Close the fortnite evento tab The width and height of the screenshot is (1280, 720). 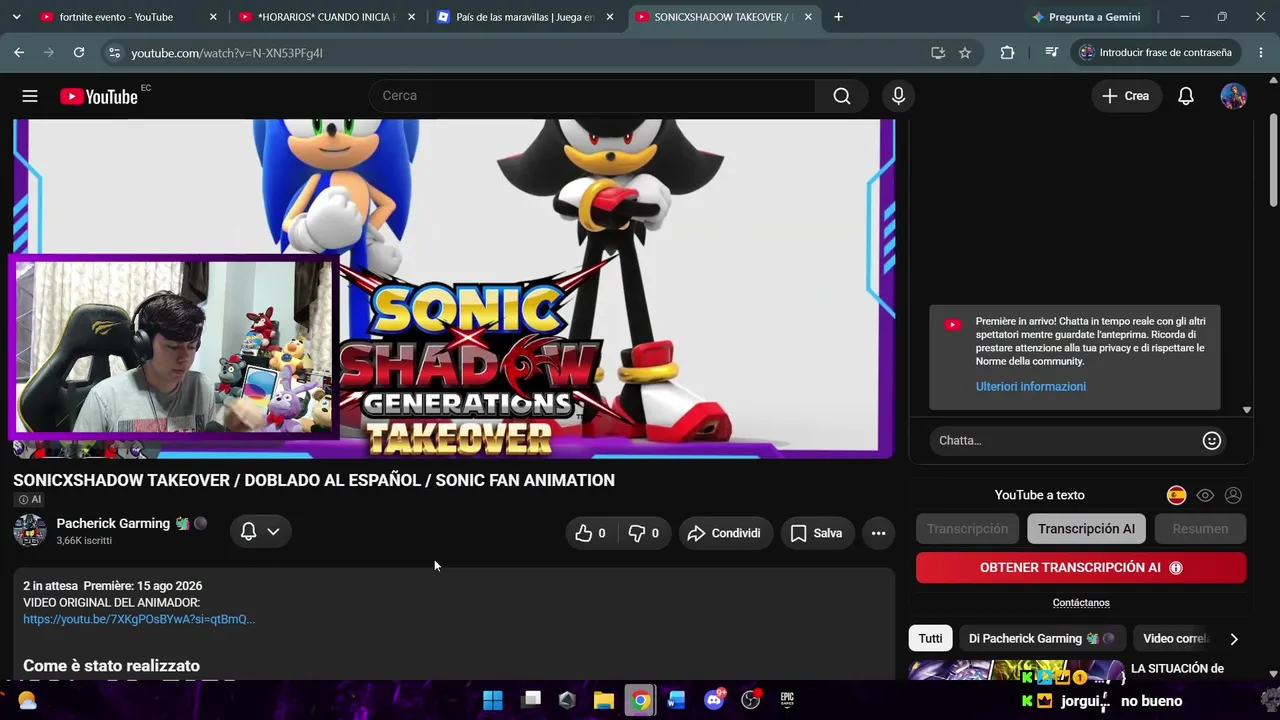tap(213, 17)
